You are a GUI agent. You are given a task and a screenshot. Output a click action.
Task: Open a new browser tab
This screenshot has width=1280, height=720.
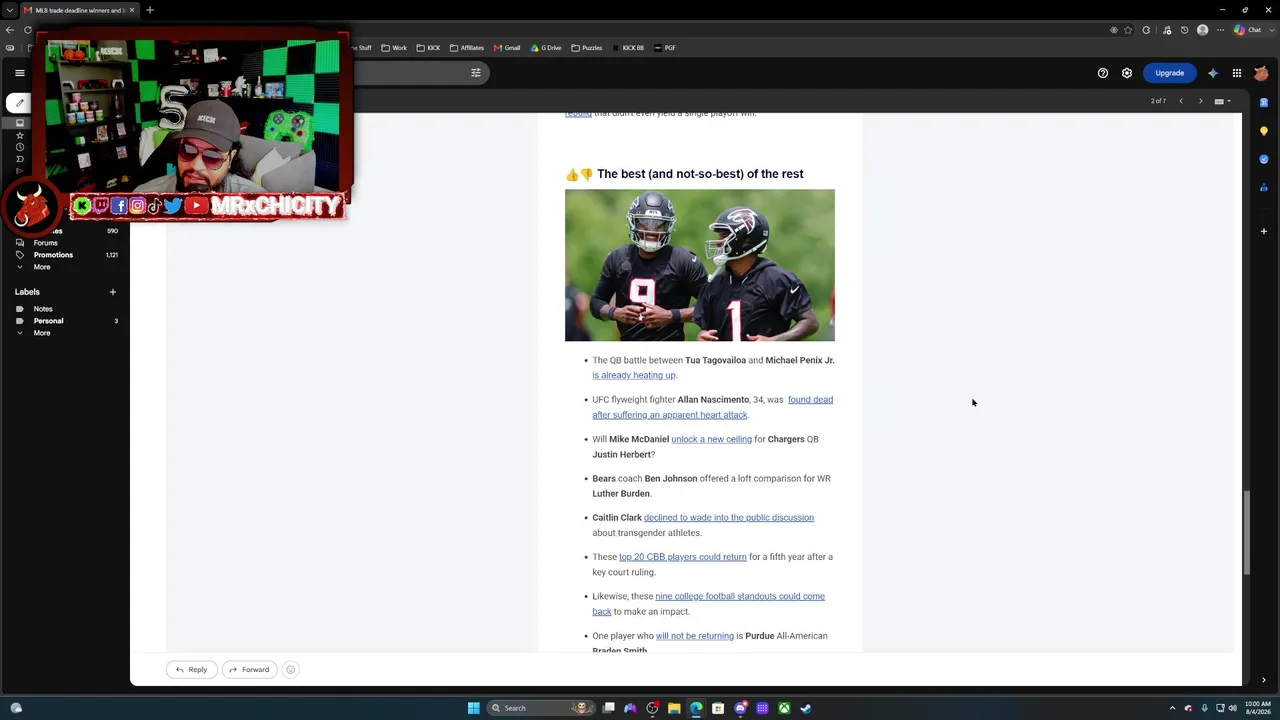pos(150,10)
